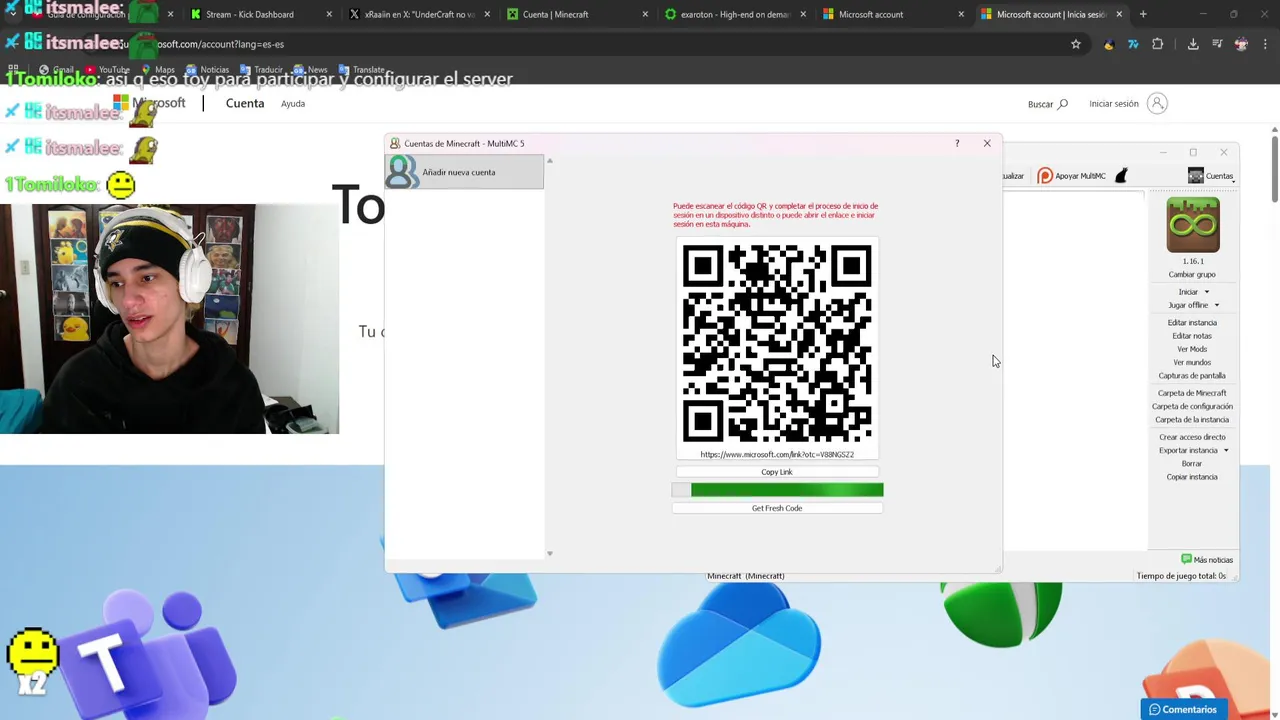Open the Comentarios feedback button

[1183, 709]
